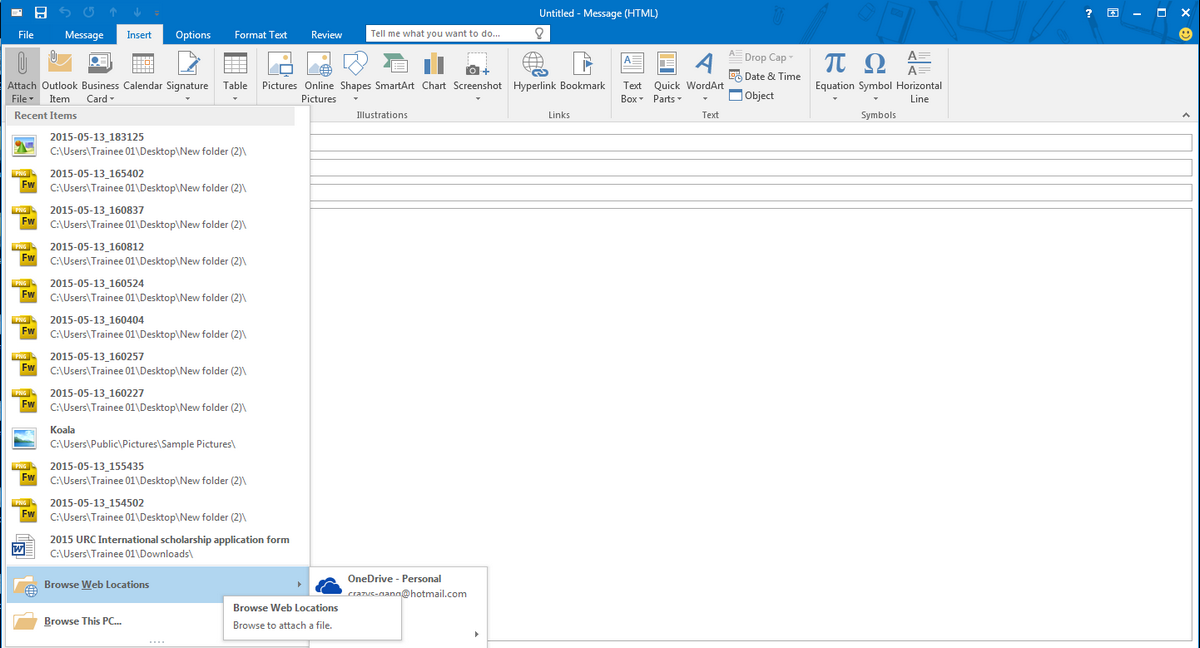Attach recent file 2015-05-13_160257

tap(158, 363)
